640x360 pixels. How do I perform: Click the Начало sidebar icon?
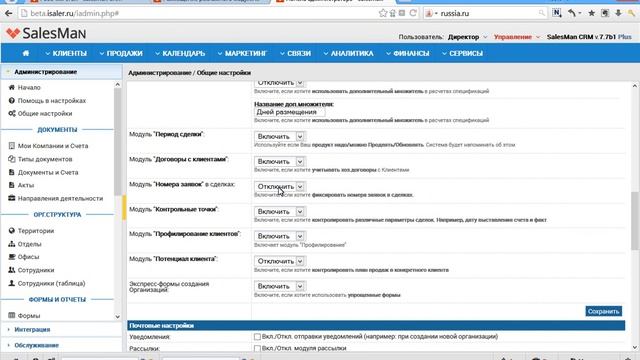coord(11,87)
